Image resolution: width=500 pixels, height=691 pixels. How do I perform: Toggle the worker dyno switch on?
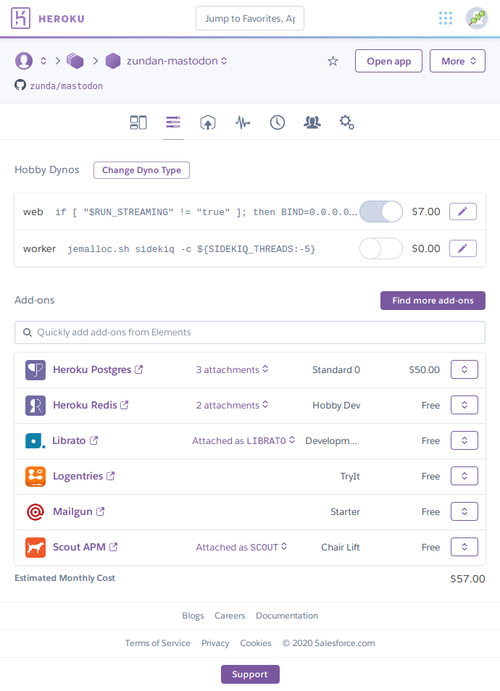tap(381, 249)
